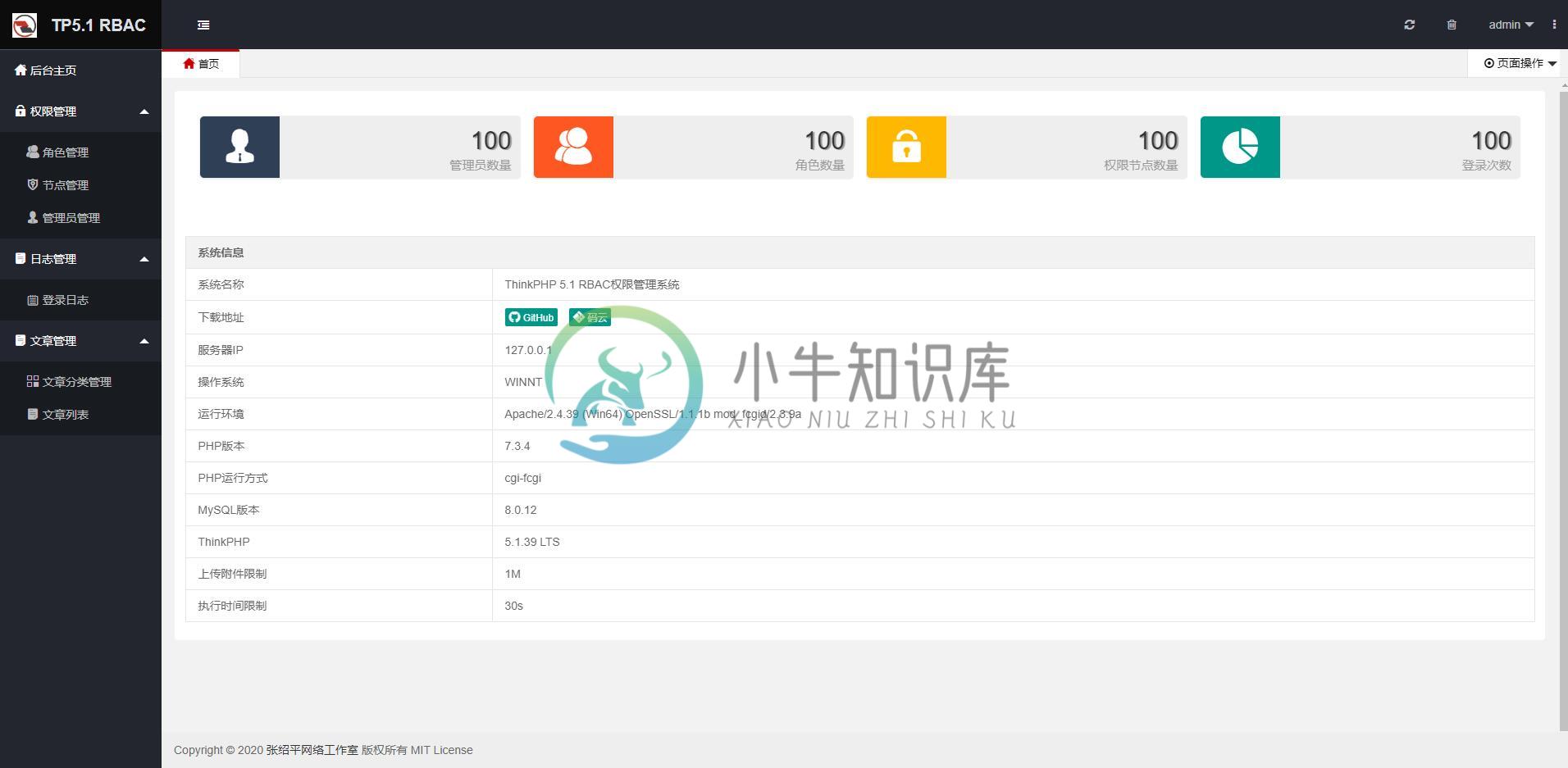Open 管理员管理 in the sidebar
The width and height of the screenshot is (1568, 768).
pos(80,218)
